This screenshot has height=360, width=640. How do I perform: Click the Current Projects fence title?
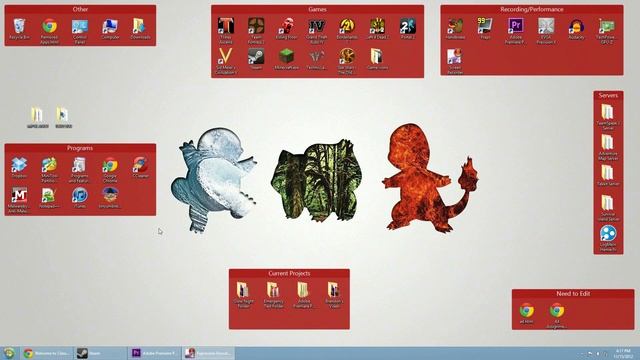tap(289, 273)
